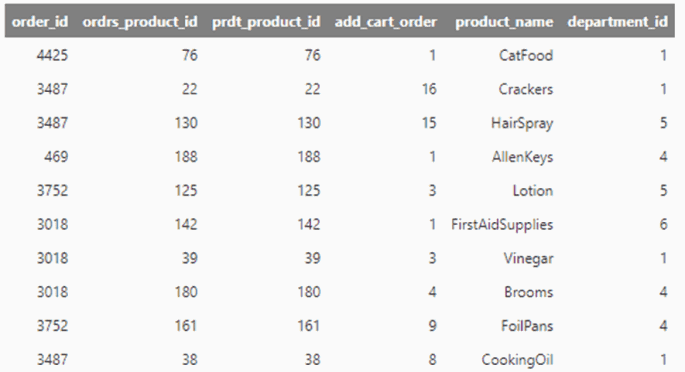Select the Brooms product cell
Screen dimensions: 685x372
529,292
